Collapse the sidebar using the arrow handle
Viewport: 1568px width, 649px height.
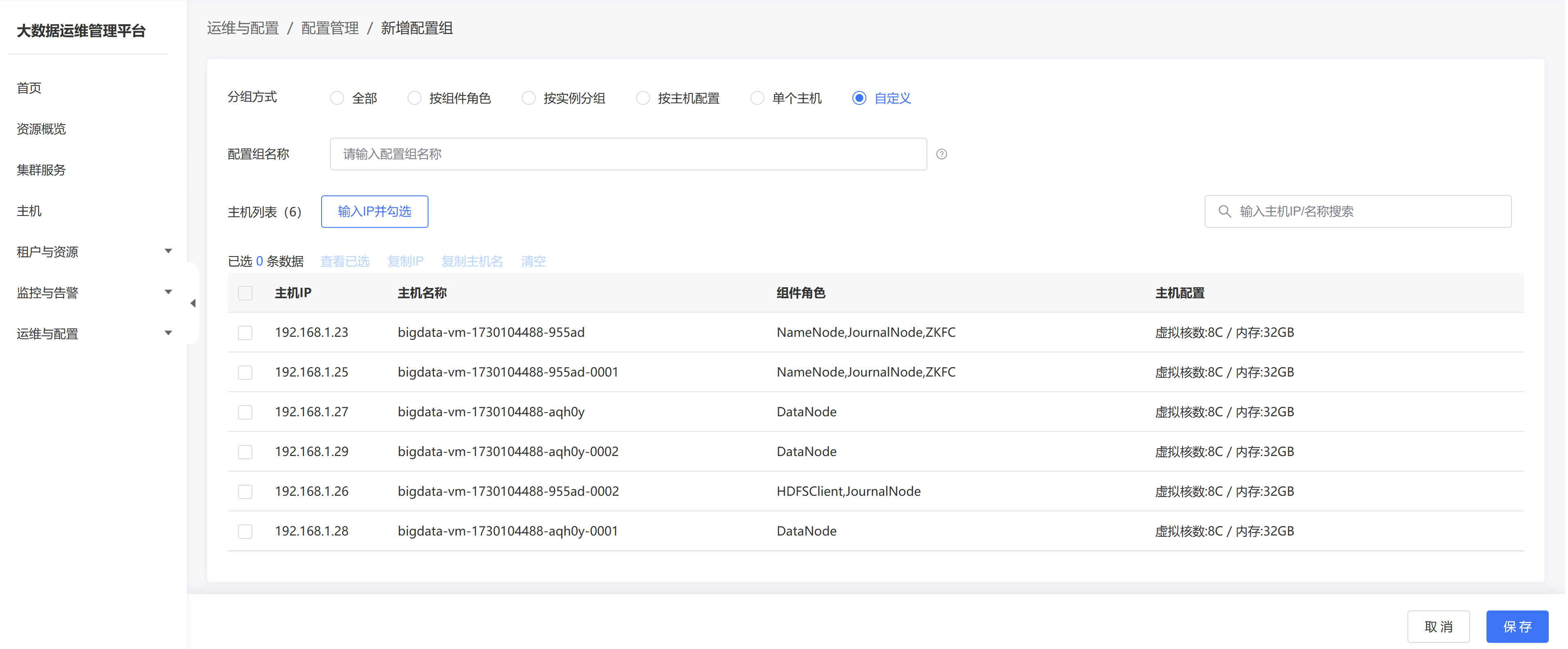pos(193,303)
